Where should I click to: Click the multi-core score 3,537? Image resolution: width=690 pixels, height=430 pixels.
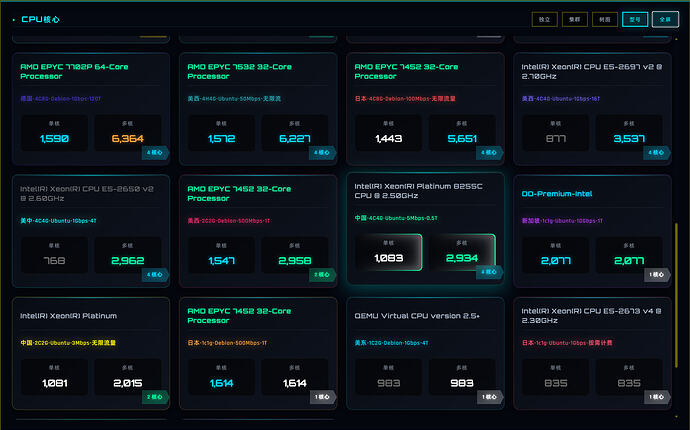(629, 139)
